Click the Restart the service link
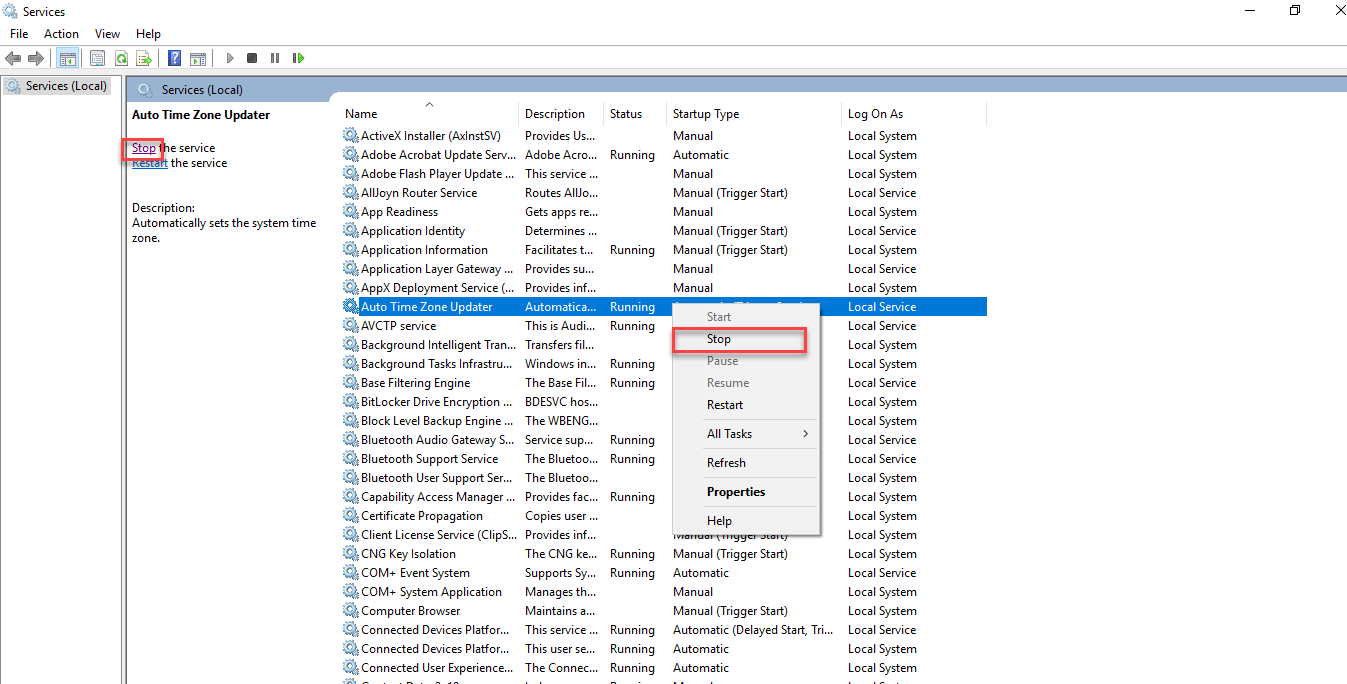This screenshot has height=684, width=1347. pyautogui.click(x=150, y=163)
